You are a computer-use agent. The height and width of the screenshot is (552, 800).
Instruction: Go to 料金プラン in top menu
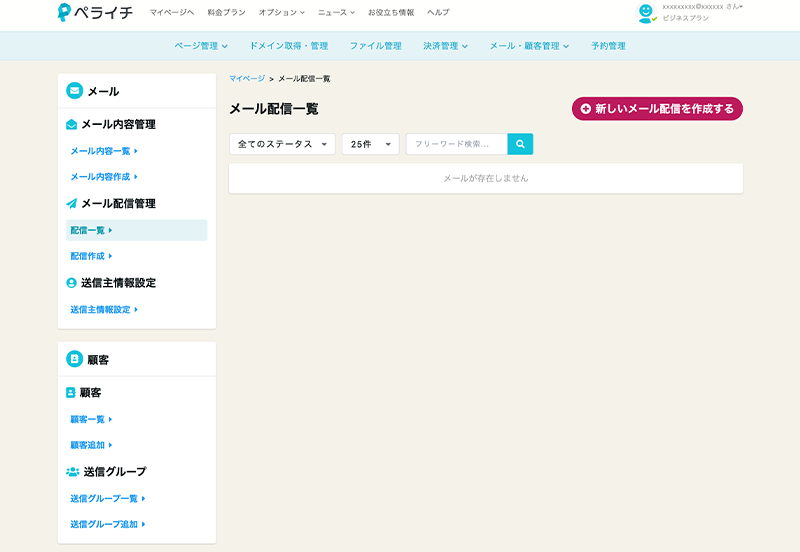226,12
